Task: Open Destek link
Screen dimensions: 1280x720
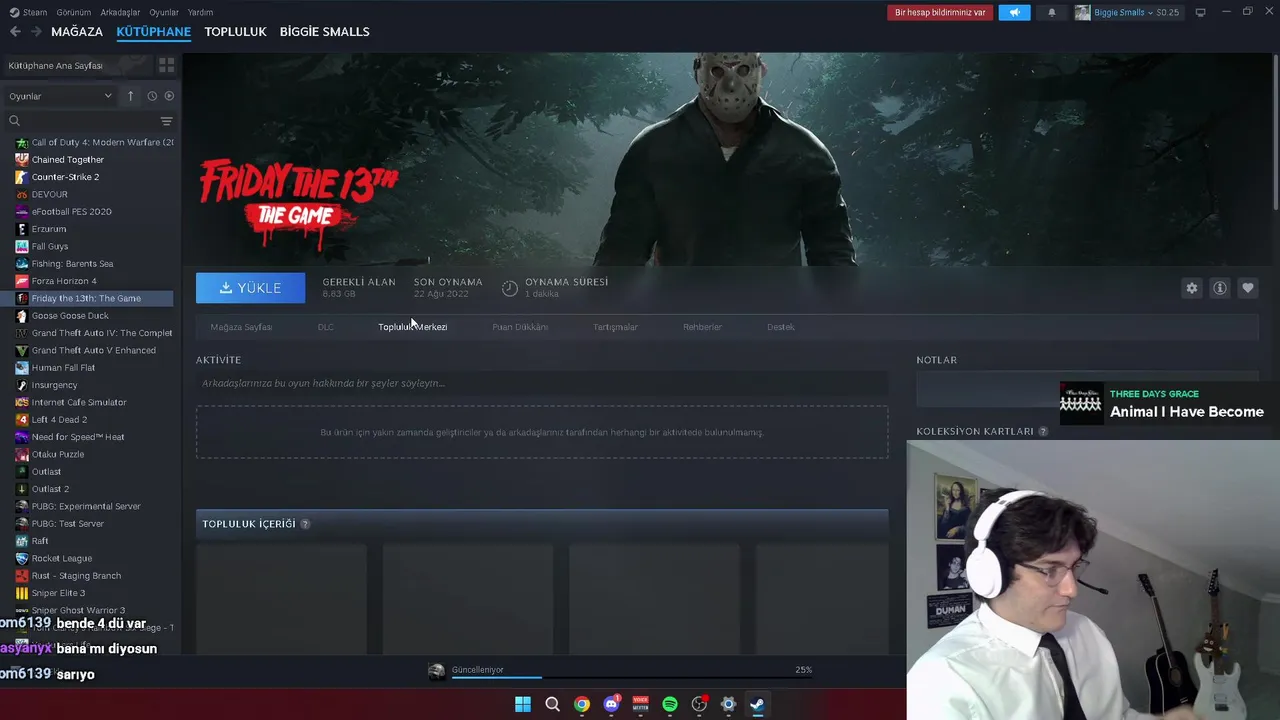Action: 781,327
